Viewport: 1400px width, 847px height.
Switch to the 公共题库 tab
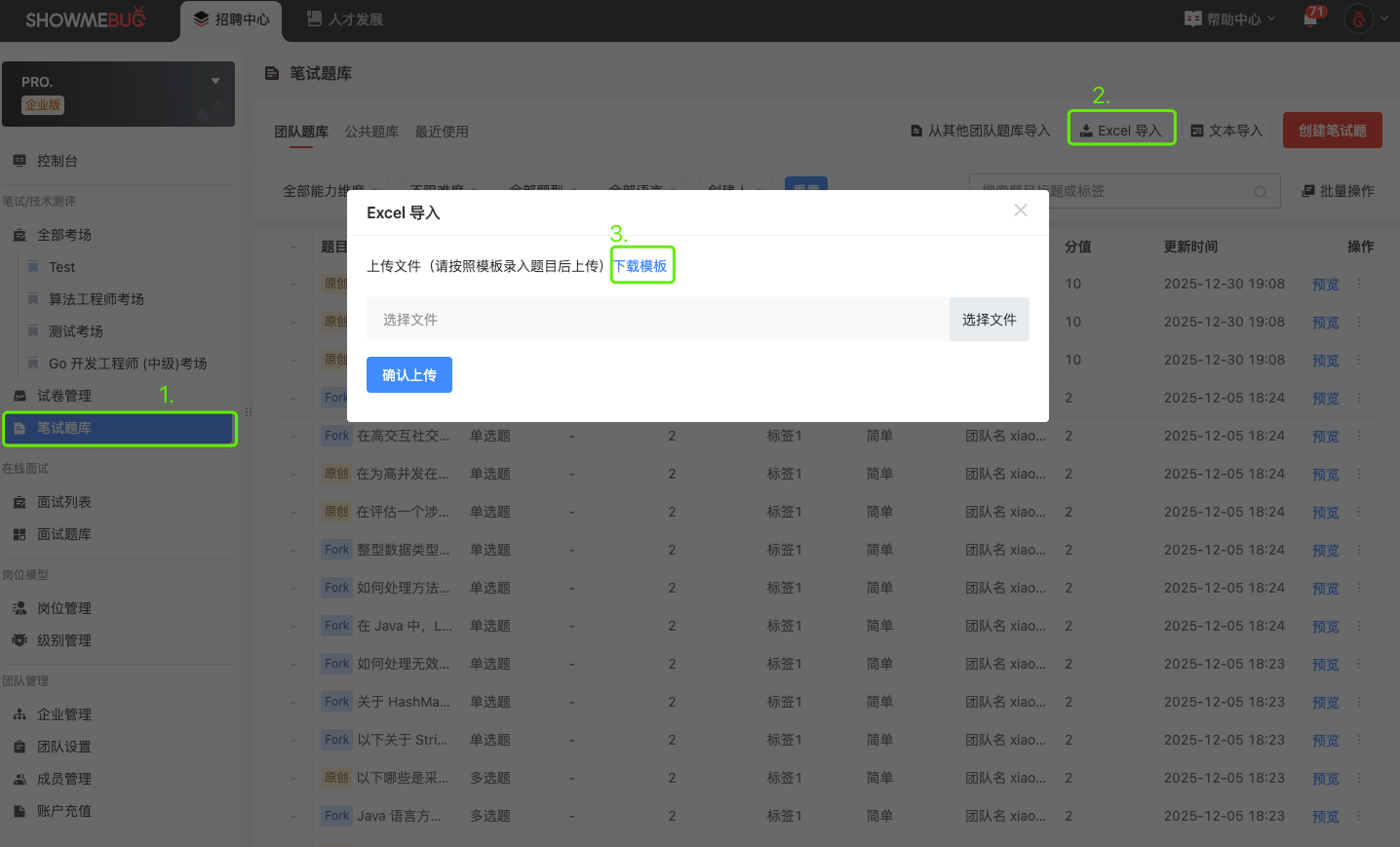(371, 132)
